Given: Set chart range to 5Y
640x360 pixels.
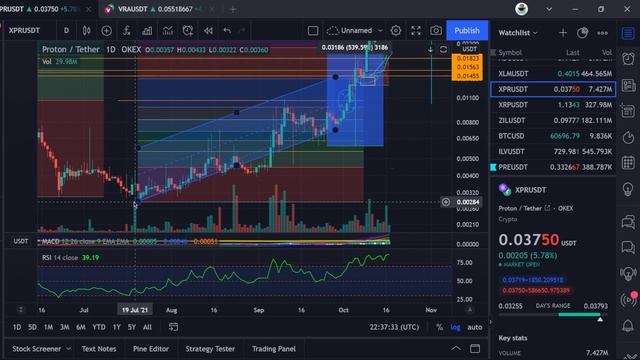Looking at the screenshot, I should coord(131,327).
